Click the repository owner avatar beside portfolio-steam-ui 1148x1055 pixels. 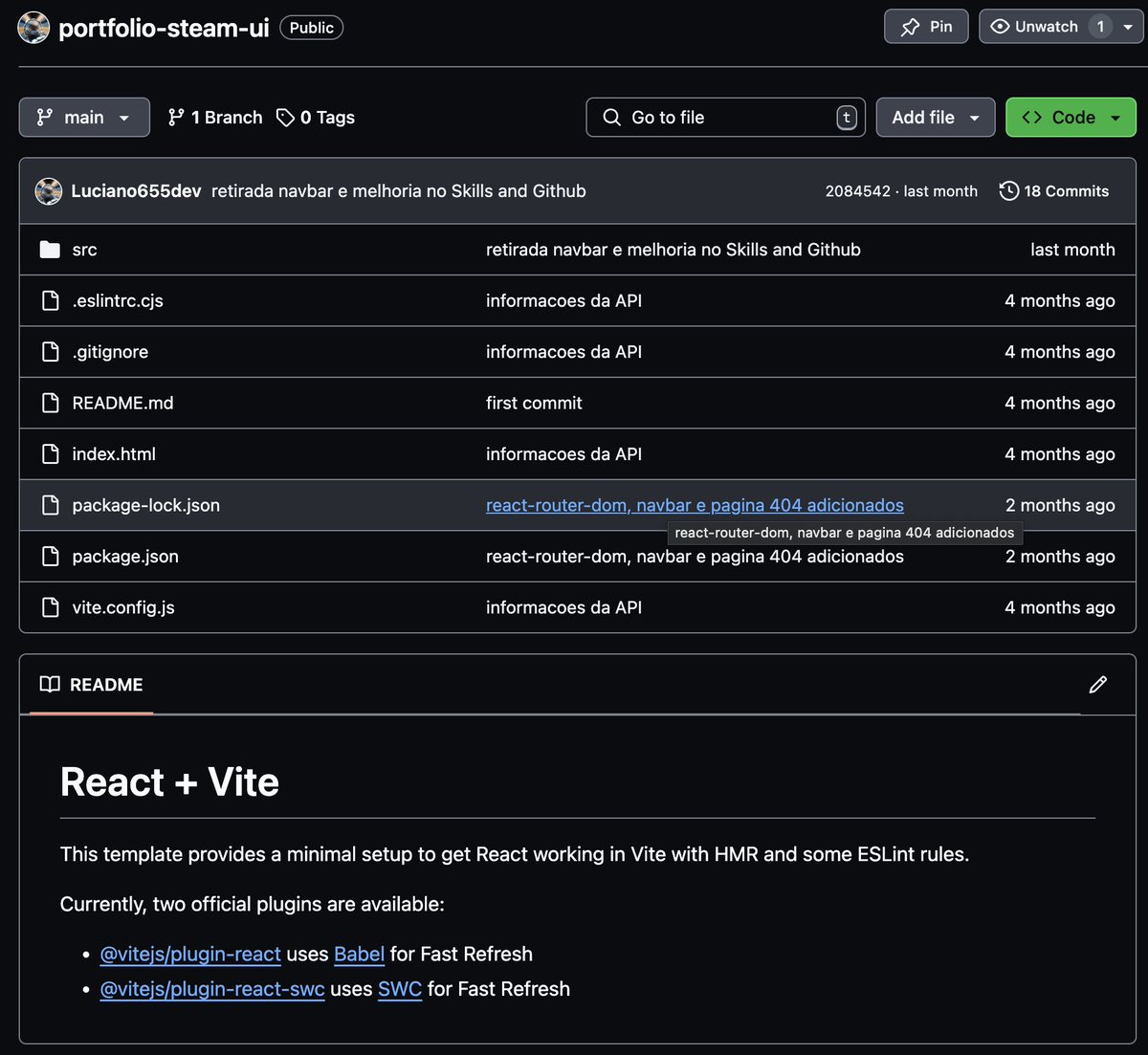click(x=33, y=28)
